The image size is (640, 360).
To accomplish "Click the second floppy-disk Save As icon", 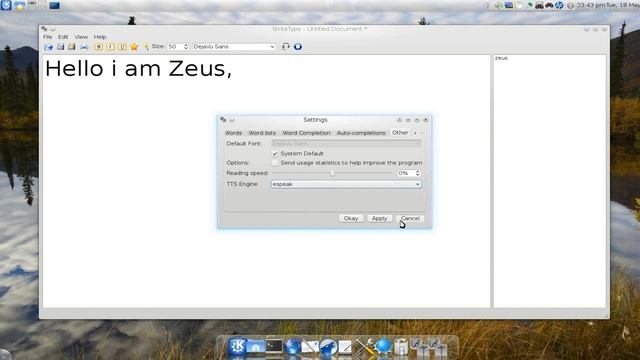I will tap(72, 47).
